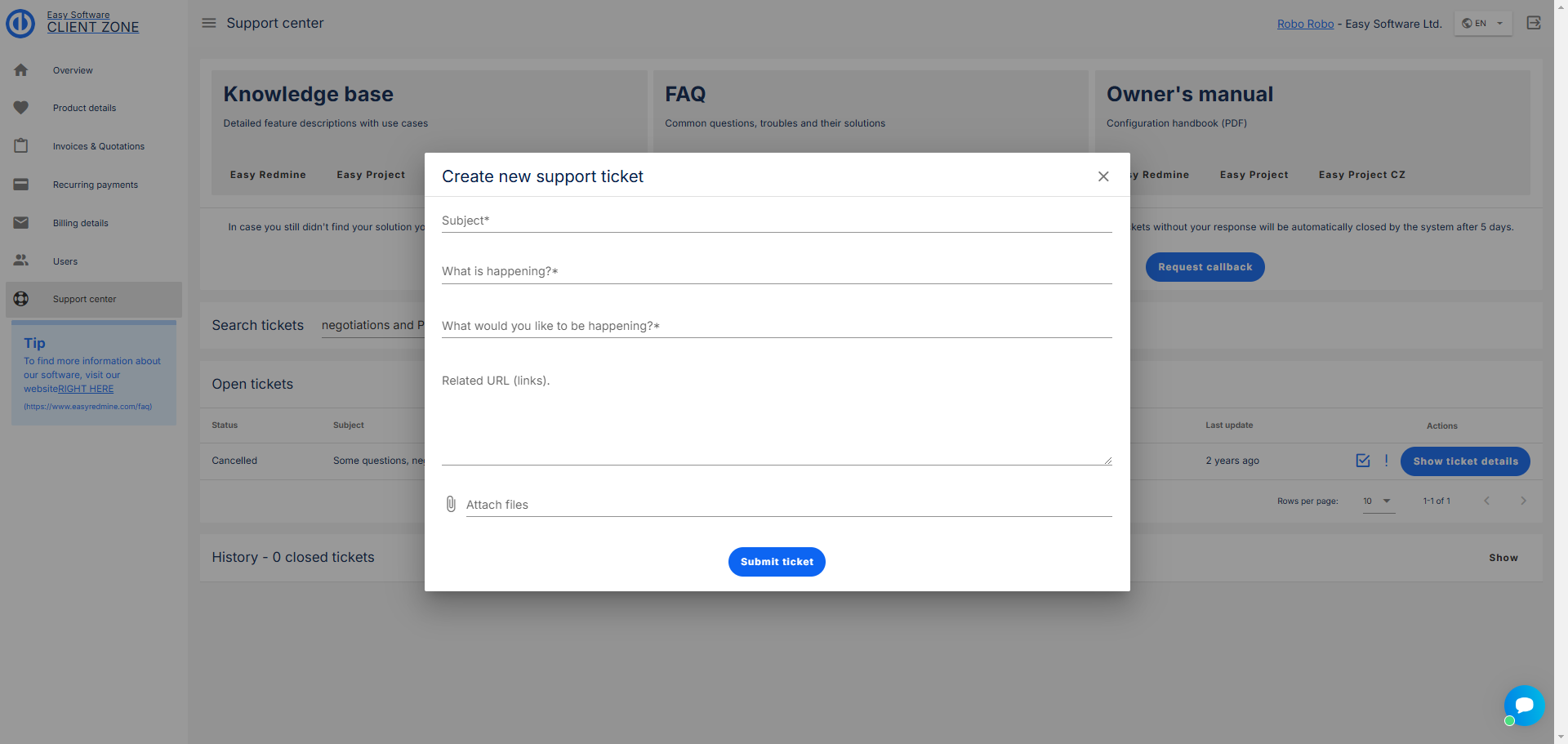Click the logout icon in header
The image size is (1568, 744).
[x=1534, y=23]
